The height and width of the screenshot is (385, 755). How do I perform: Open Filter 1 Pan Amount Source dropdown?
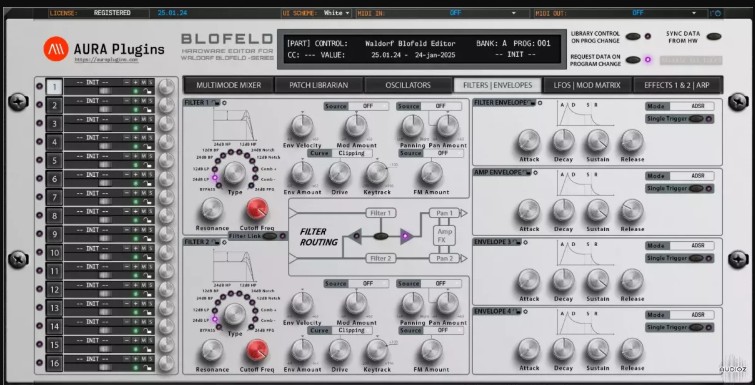pos(442,106)
